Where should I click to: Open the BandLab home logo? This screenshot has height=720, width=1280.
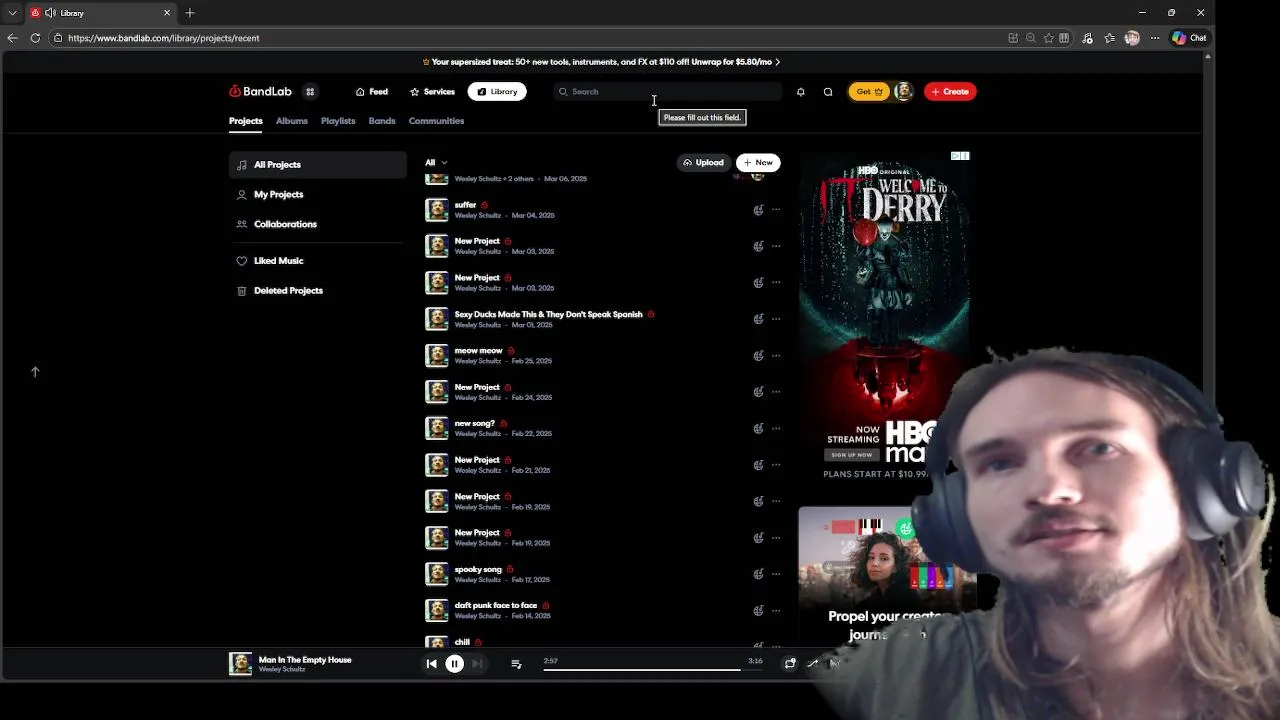[260, 91]
